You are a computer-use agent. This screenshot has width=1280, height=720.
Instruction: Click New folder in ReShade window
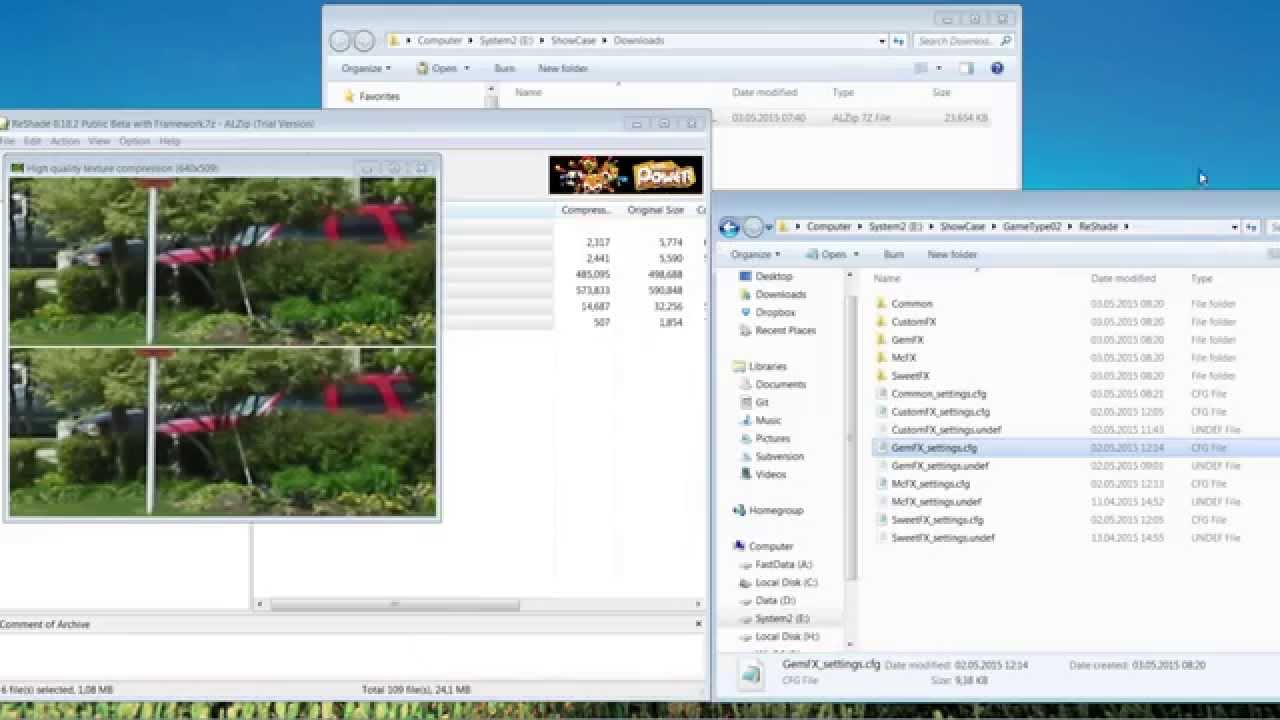[x=952, y=255]
